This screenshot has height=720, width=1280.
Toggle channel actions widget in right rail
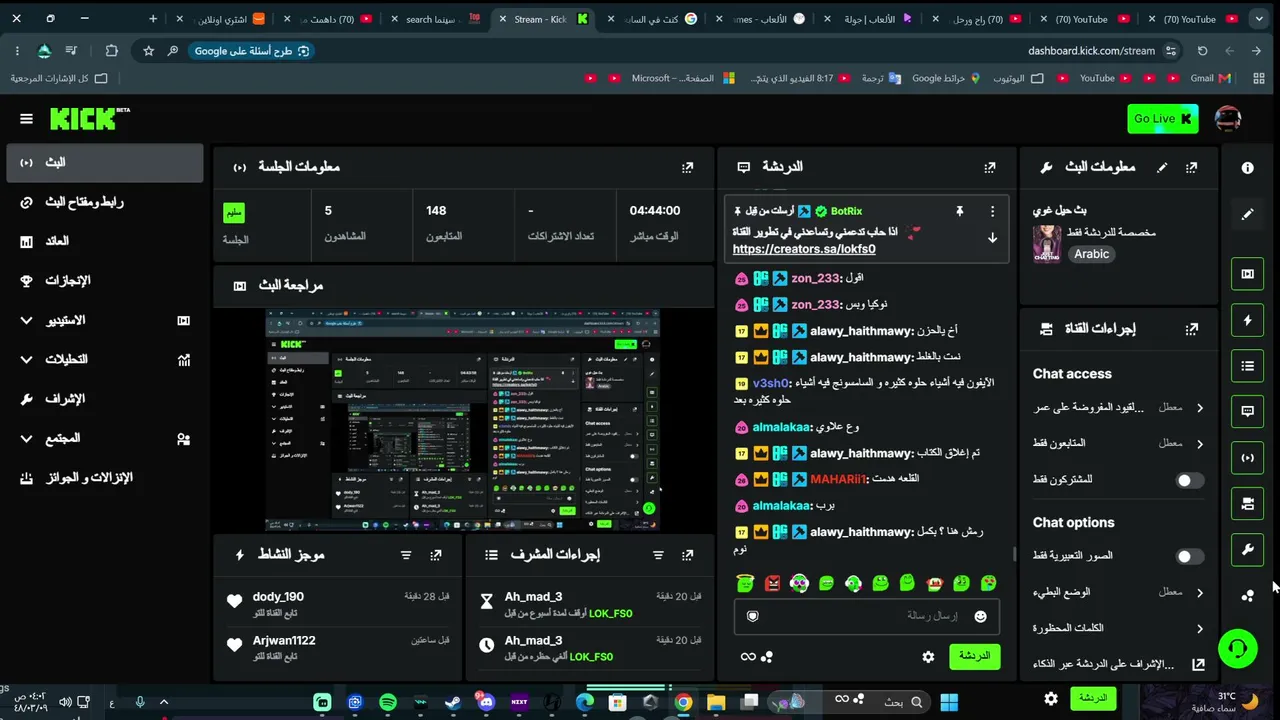[x=1247, y=504]
